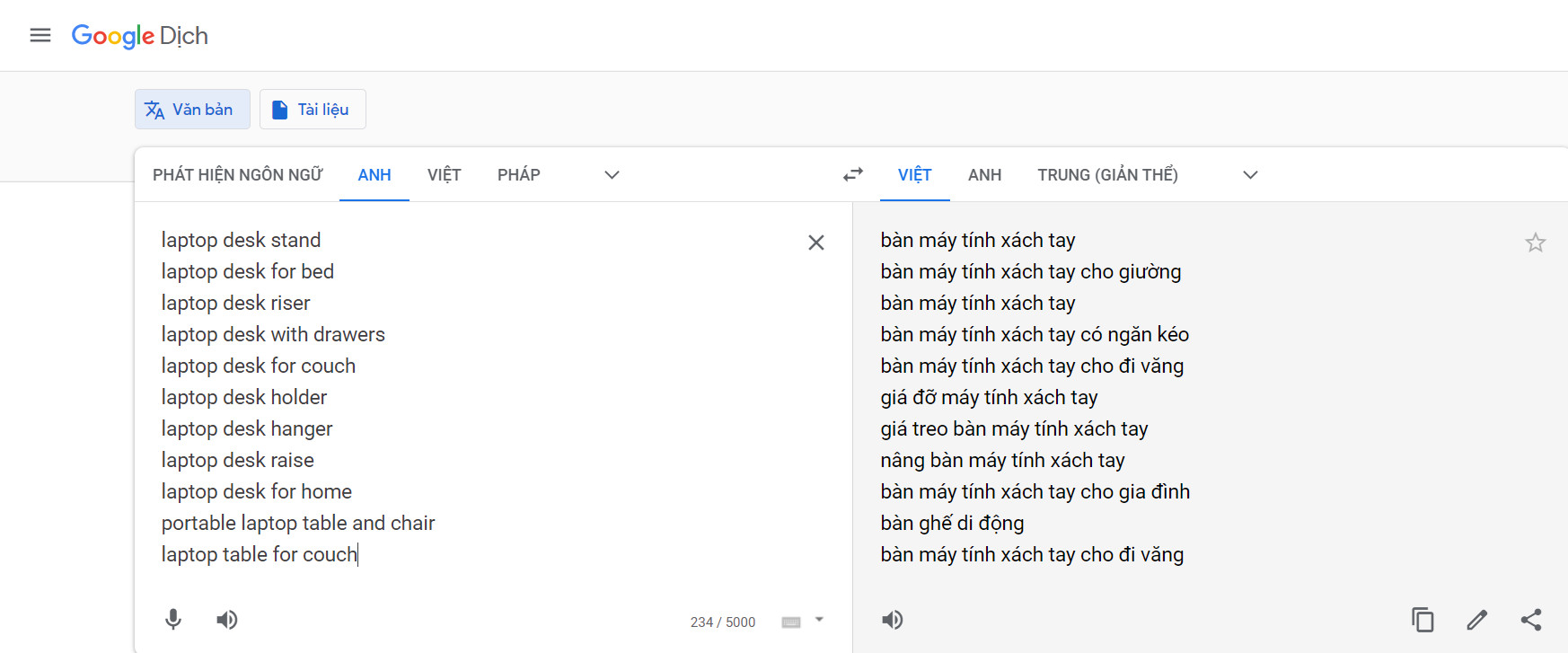Select the Văn bản text mode
Screen dimensions: 1568x653
[192, 110]
